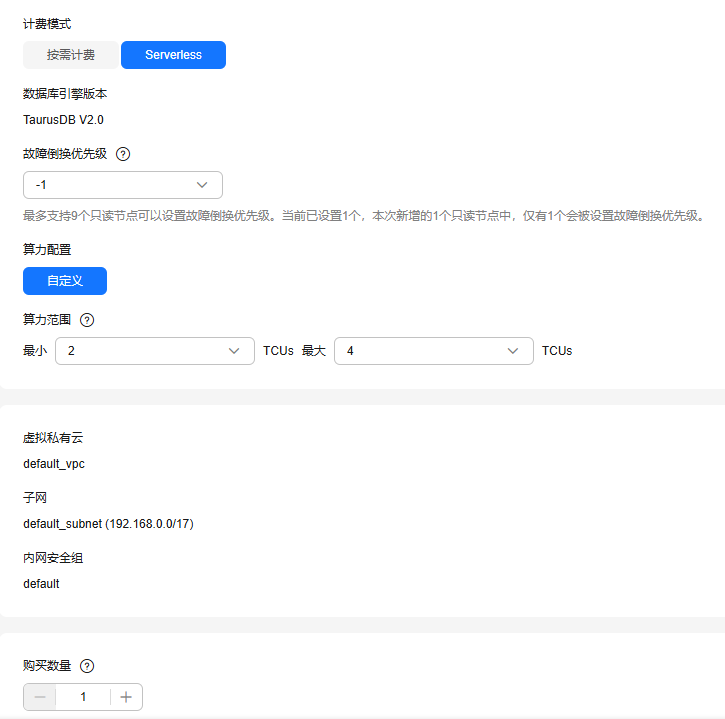Click the 计费模式 label
This screenshot has width=725, height=719.
[47, 24]
